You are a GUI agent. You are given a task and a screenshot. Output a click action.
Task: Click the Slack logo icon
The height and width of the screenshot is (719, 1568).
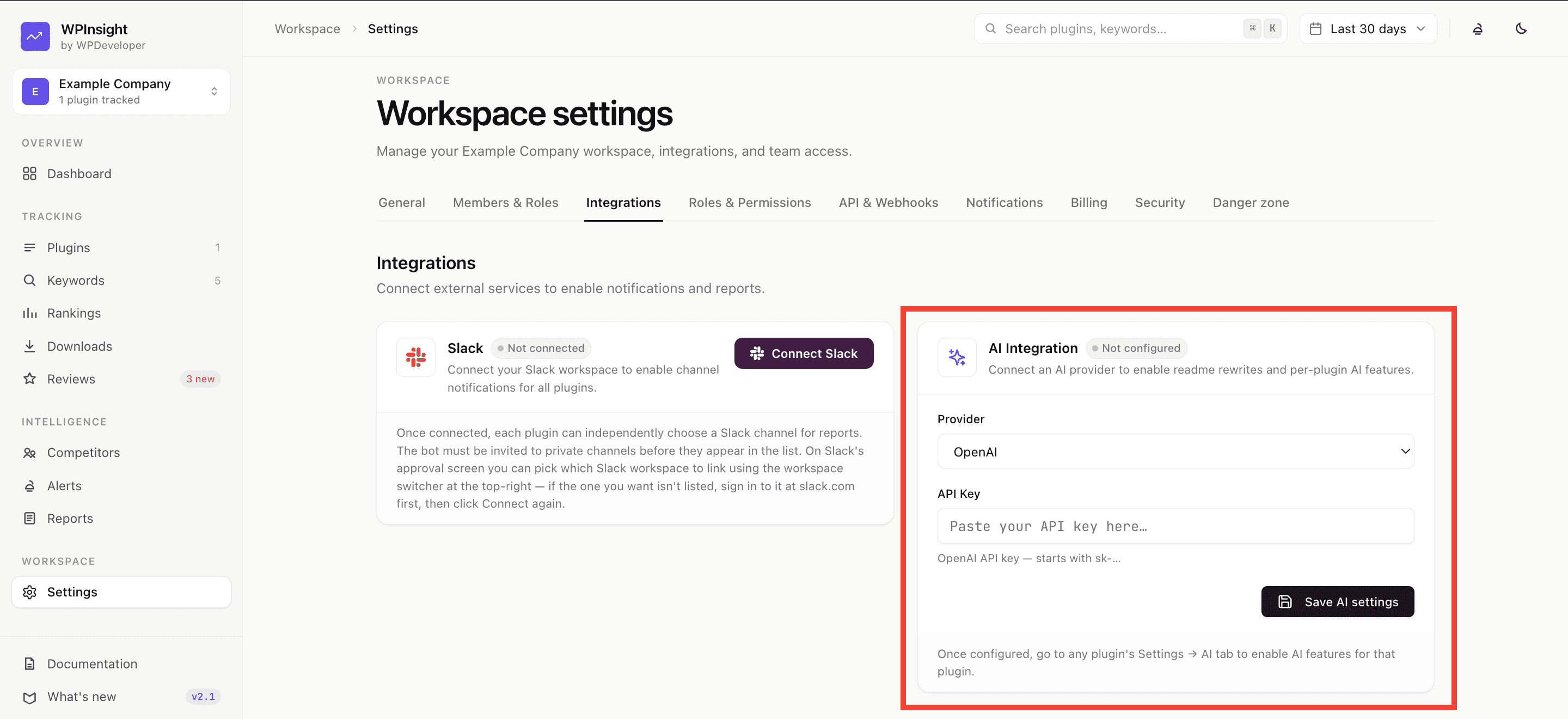[416, 357]
